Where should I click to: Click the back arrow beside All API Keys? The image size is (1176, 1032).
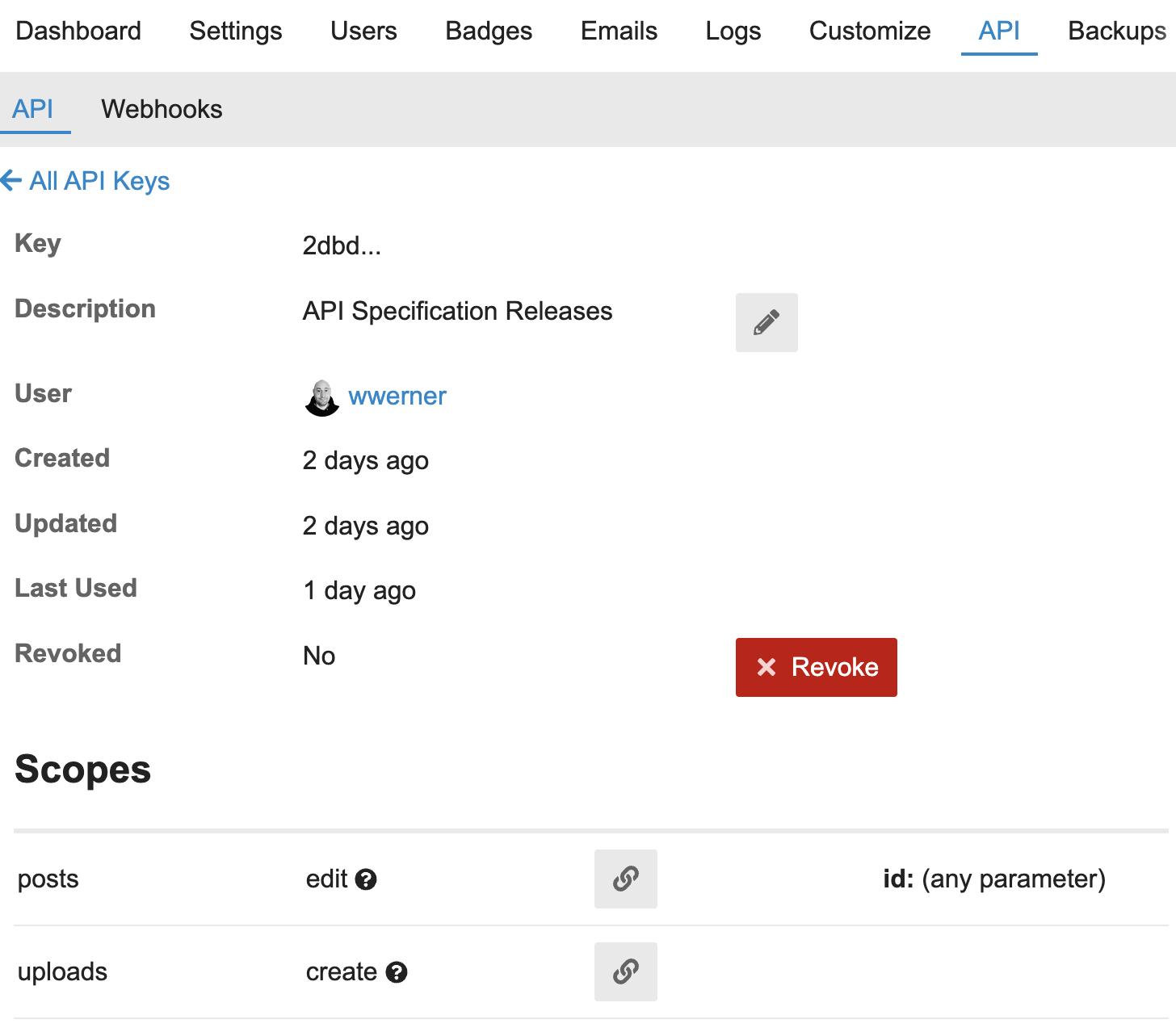coord(11,180)
